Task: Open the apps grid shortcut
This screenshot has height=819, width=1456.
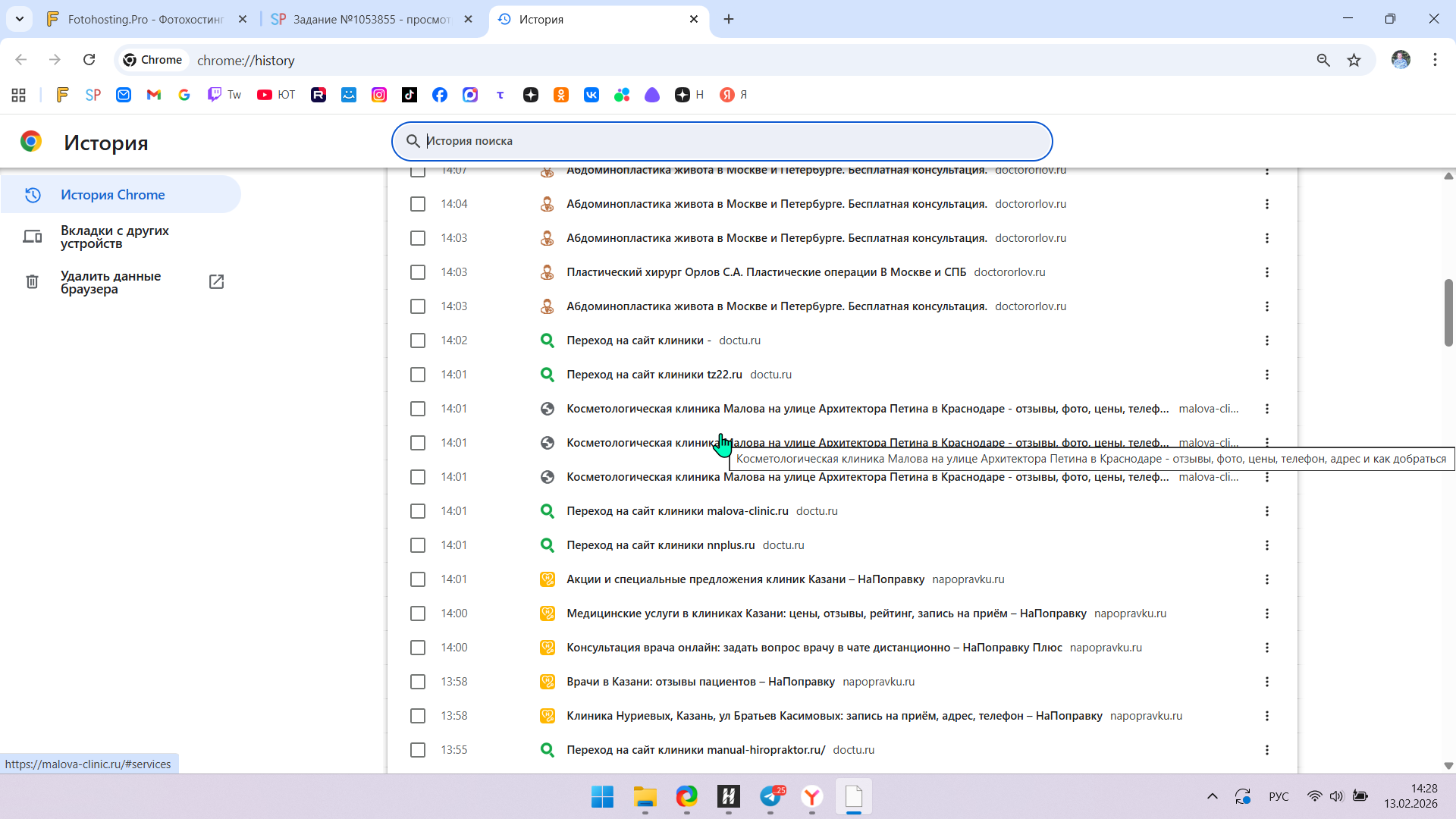Action: [19, 95]
